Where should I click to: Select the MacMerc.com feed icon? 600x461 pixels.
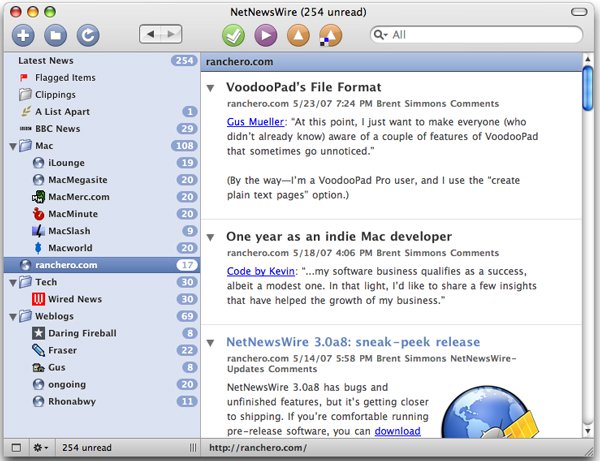point(38,197)
